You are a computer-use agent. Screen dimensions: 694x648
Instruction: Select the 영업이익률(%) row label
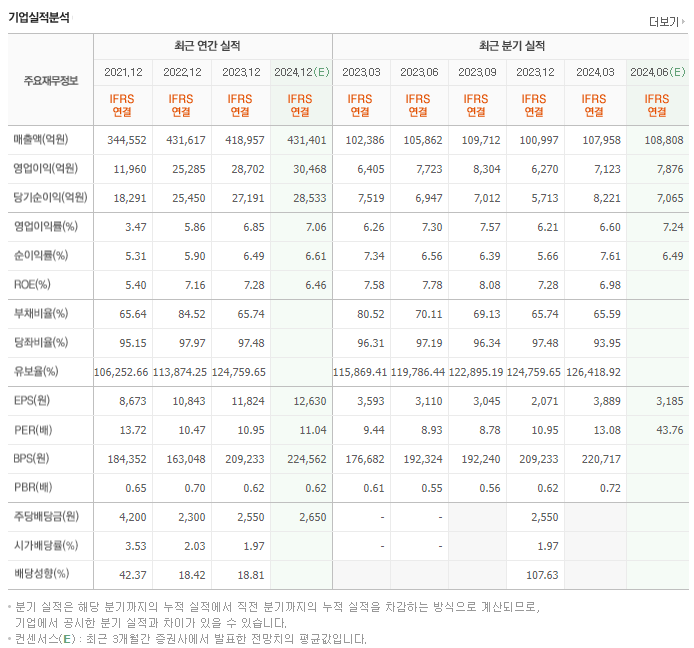coord(46,226)
